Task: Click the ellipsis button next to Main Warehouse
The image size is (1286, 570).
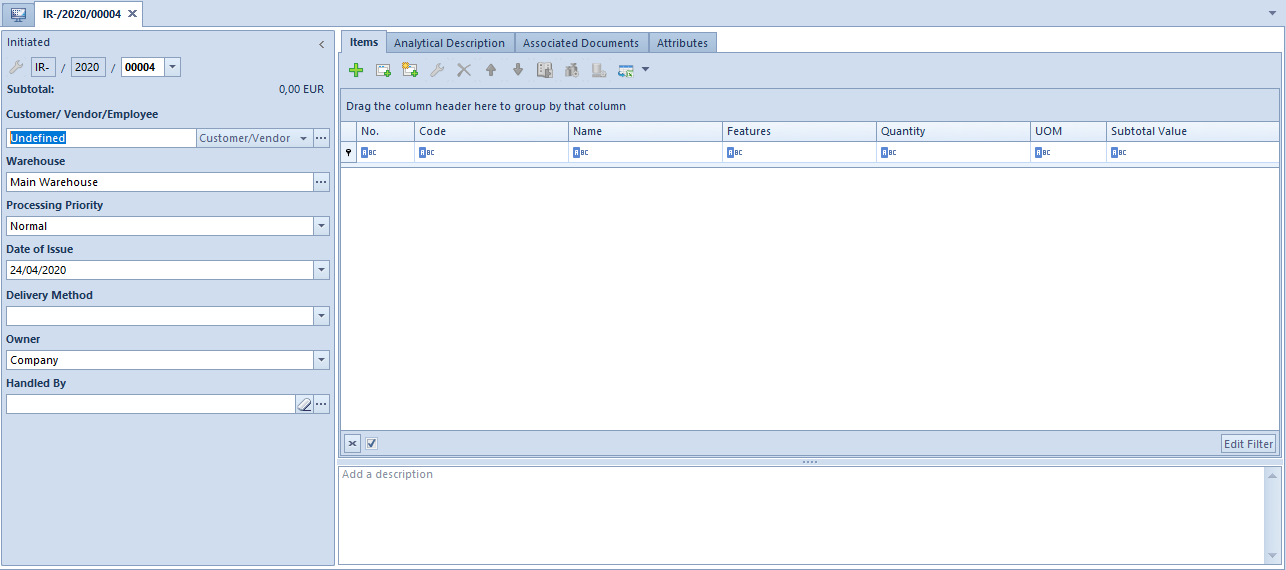Action: (321, 182)
